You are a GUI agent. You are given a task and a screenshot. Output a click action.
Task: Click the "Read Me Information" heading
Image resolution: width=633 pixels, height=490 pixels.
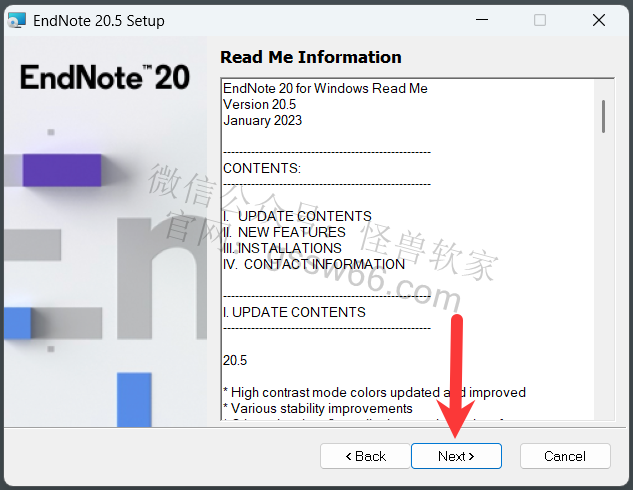pyautogui.click(x=310, y=57)
